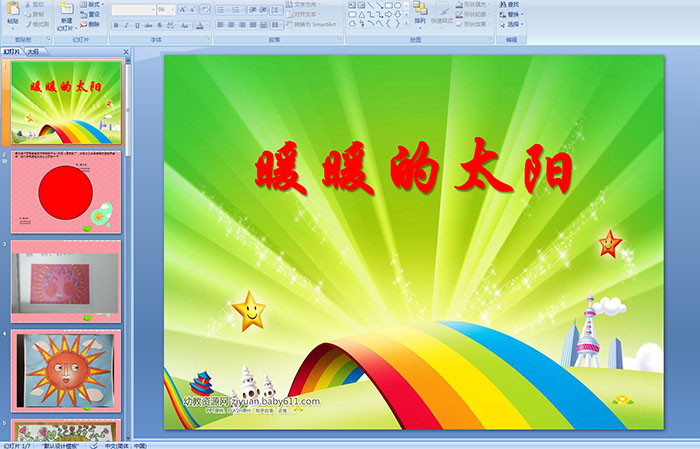Select the Text Box shape in gallery
This screenshot has width=700, height=449.
coord(352,5)
